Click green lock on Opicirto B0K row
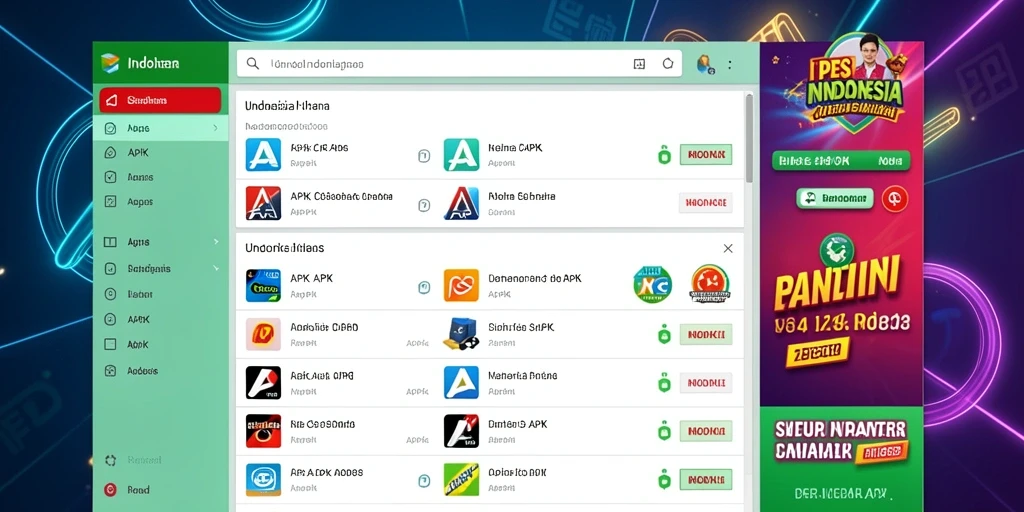The width and height of the screenshot is (1024, 512). pyautogui.click(x=664, y=479)
